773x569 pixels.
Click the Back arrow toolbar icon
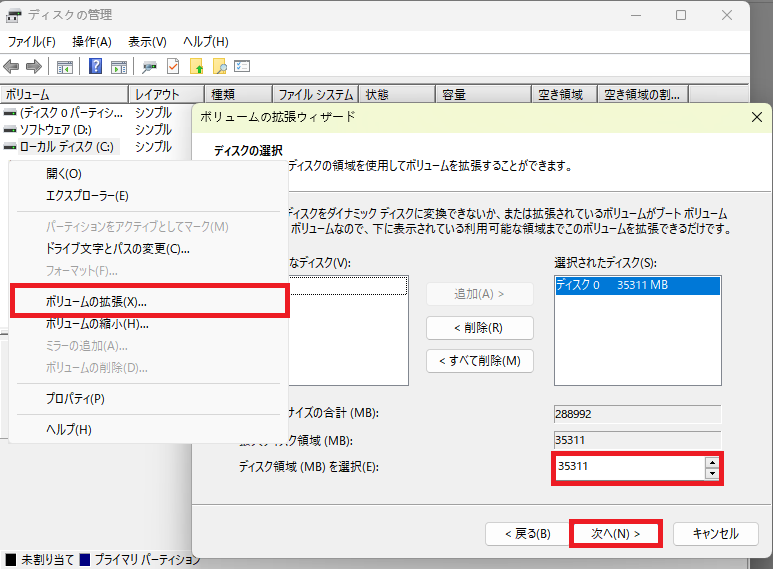point(11,66)
